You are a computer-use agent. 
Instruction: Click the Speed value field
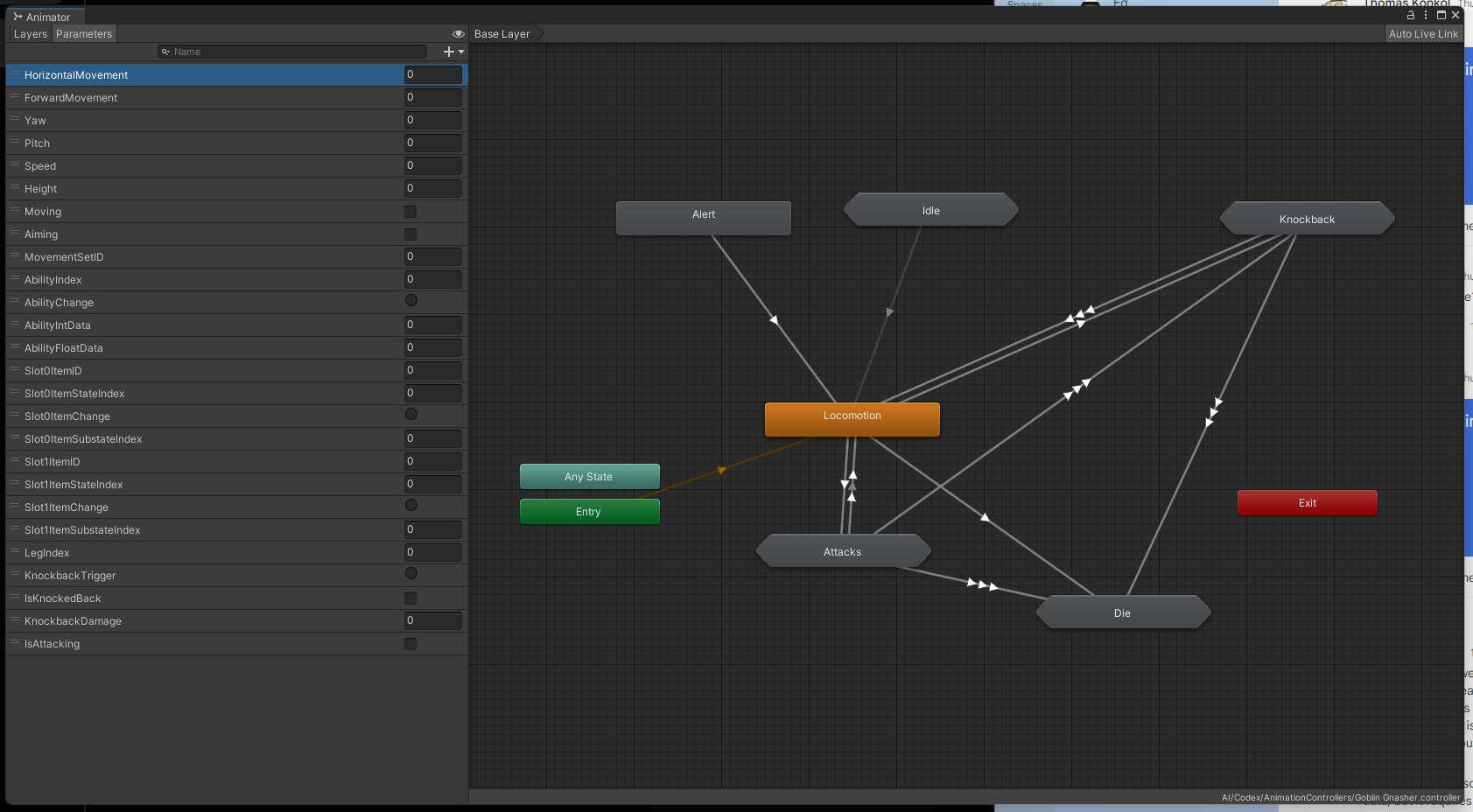pyautogui.click(x=433, y=165)
